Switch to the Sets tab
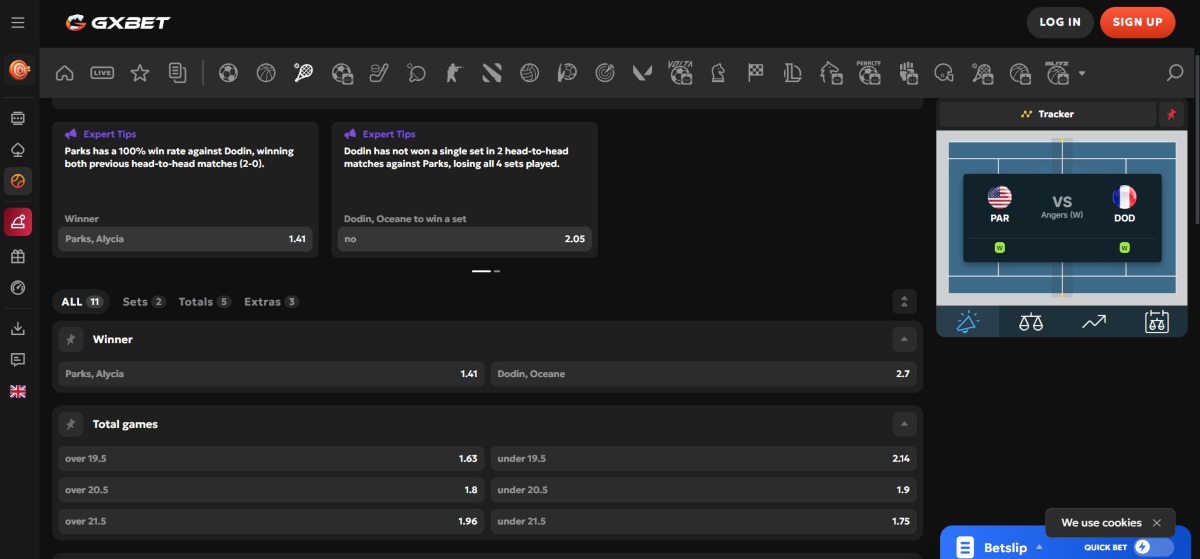Viewport: 1200px width, 559px height. [143, 302]
